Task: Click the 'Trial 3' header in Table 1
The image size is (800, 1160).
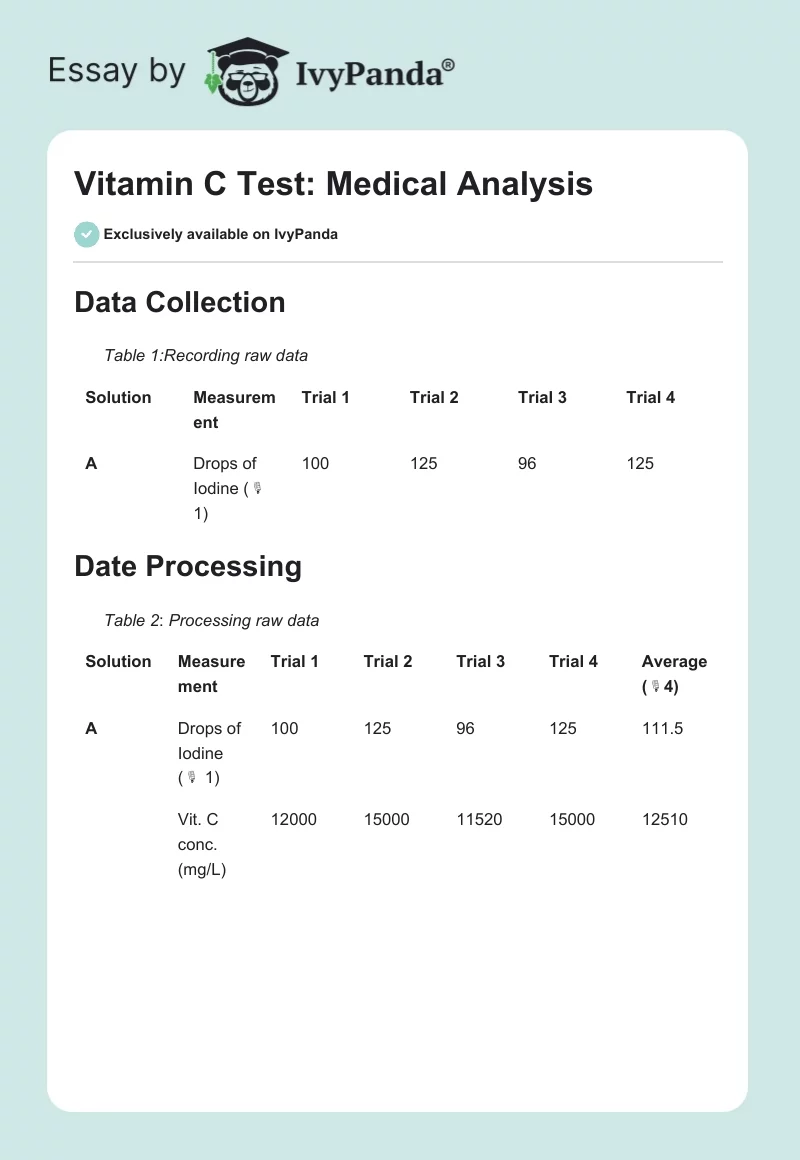Action: pos(542,397)
